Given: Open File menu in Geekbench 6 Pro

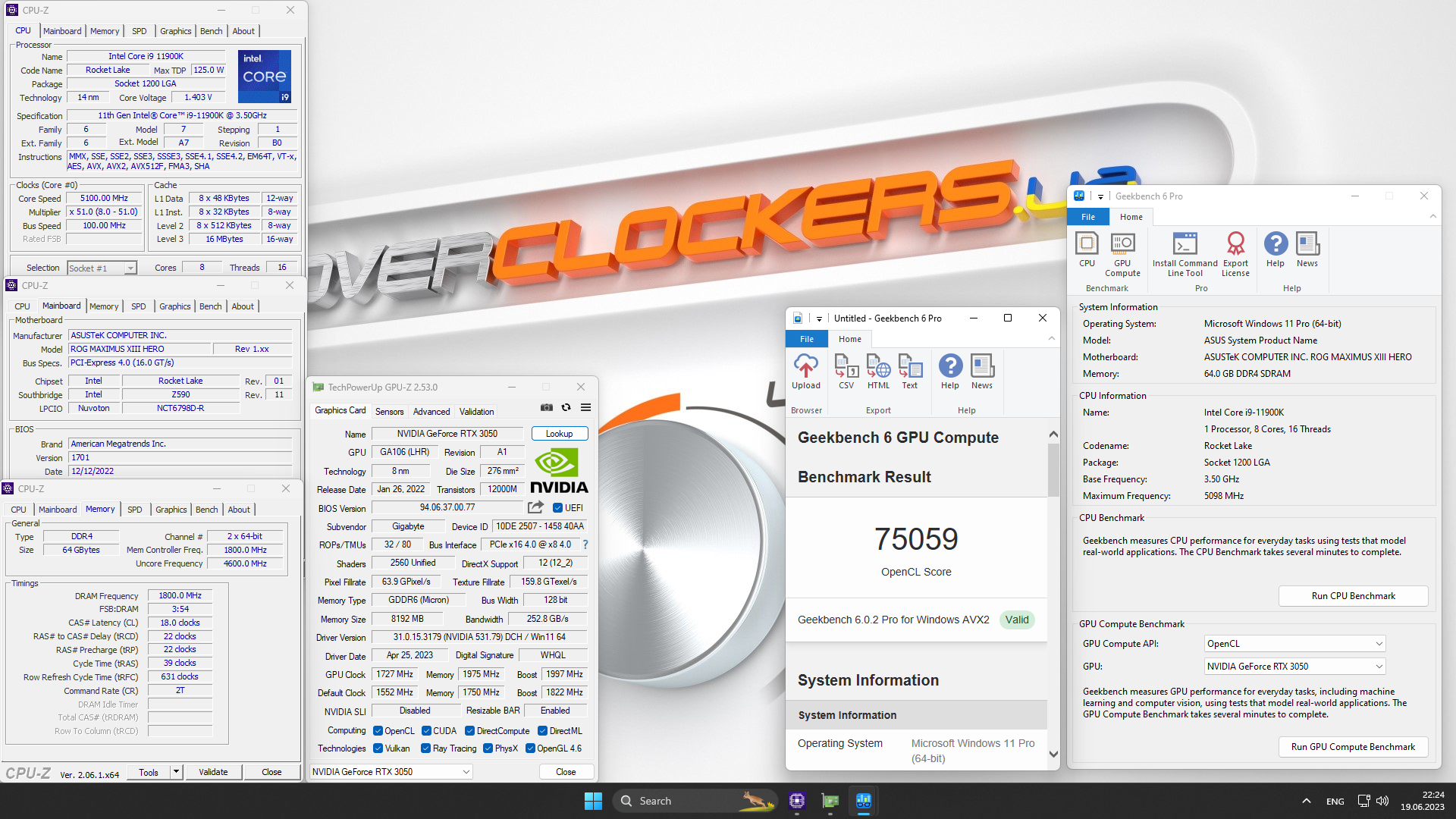Looking at the screenshot, I should (x=1088, y=217).
